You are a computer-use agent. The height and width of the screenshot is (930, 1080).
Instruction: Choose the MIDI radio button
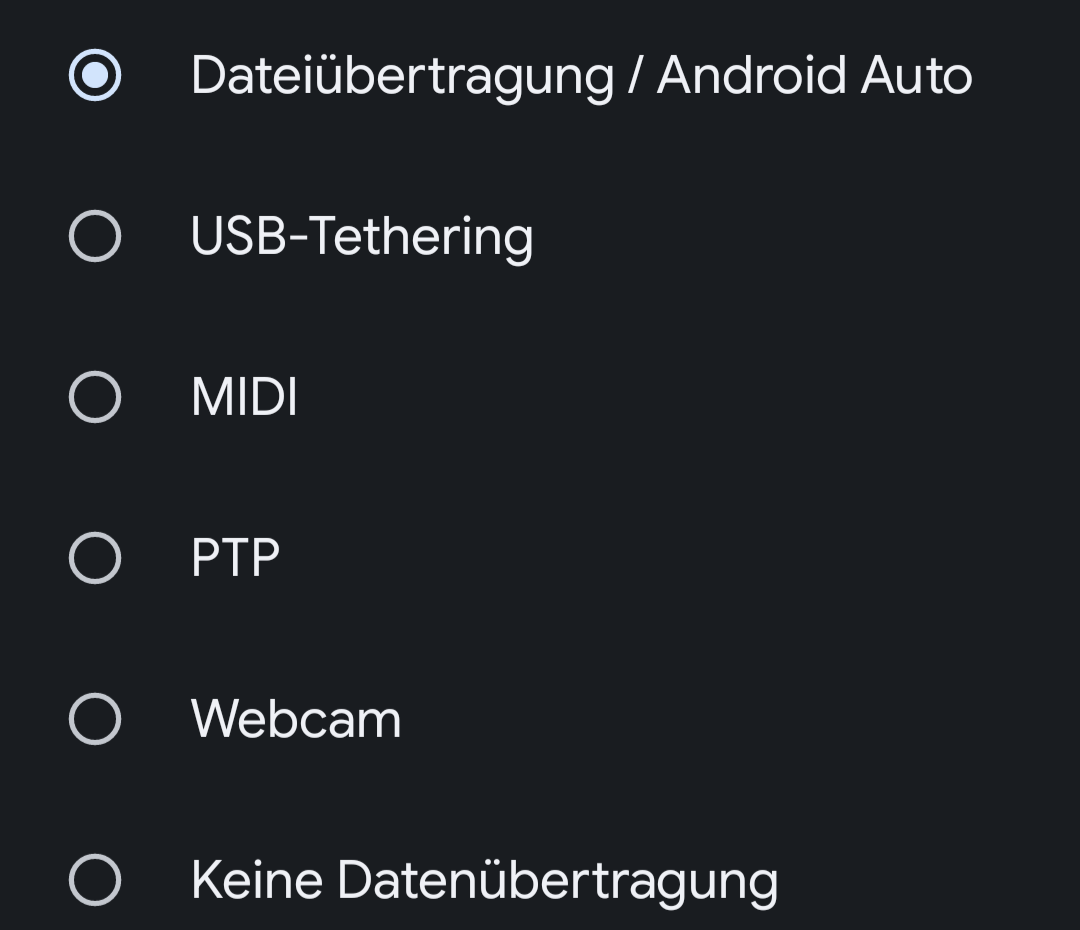95,397
